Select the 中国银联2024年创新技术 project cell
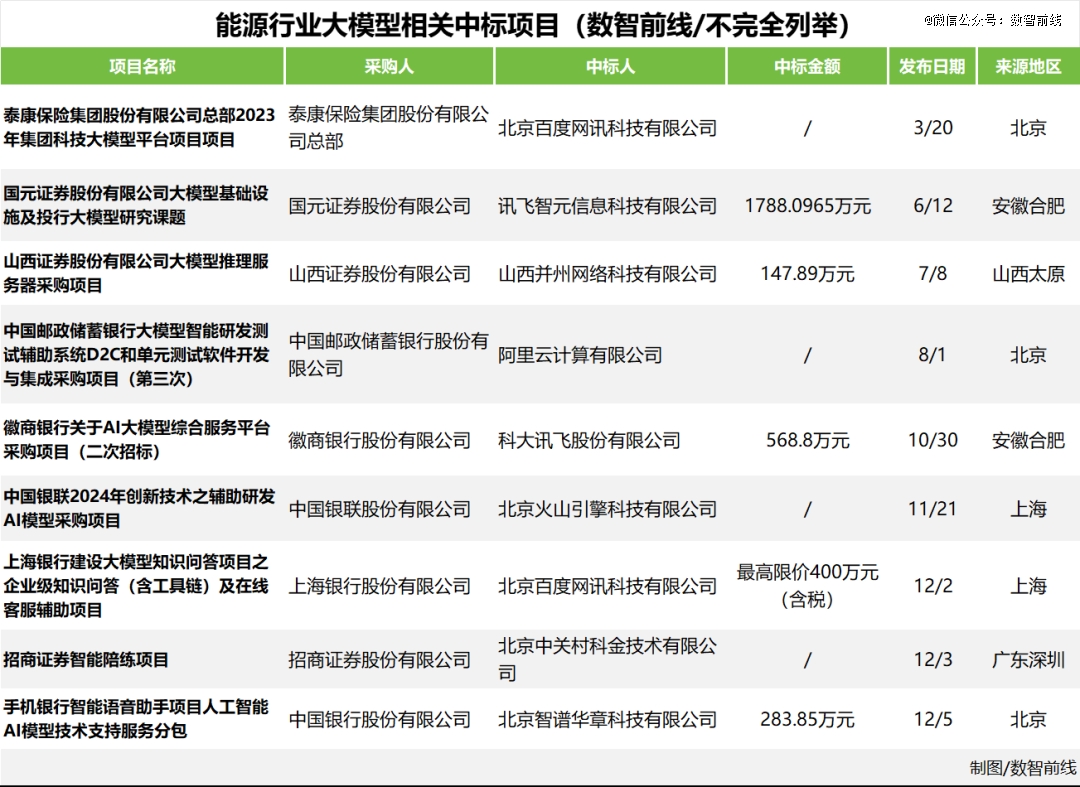Screen dimensions: 1080x787 tap(139, 508)
